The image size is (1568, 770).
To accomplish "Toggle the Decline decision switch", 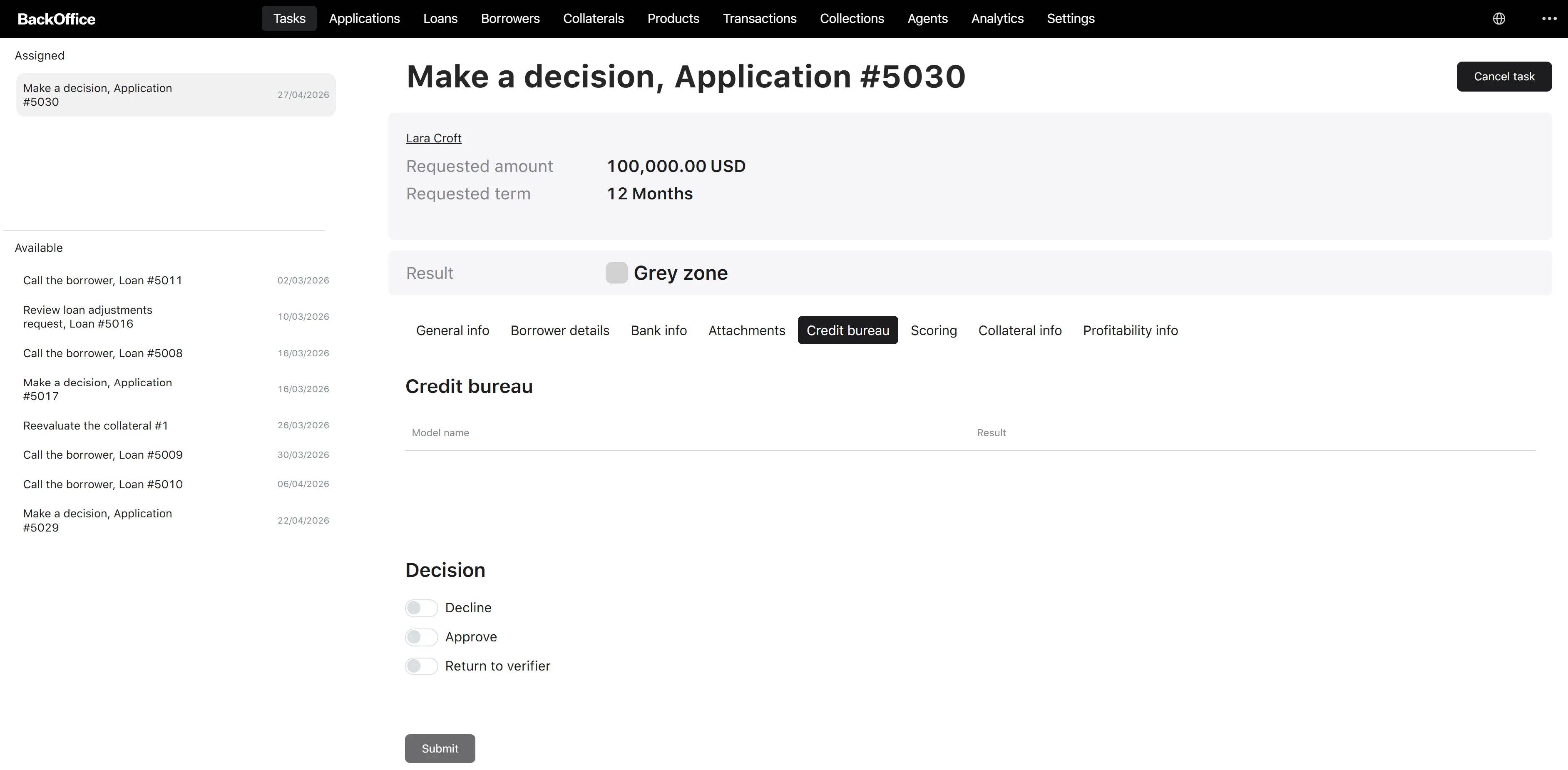I will 421,608.
